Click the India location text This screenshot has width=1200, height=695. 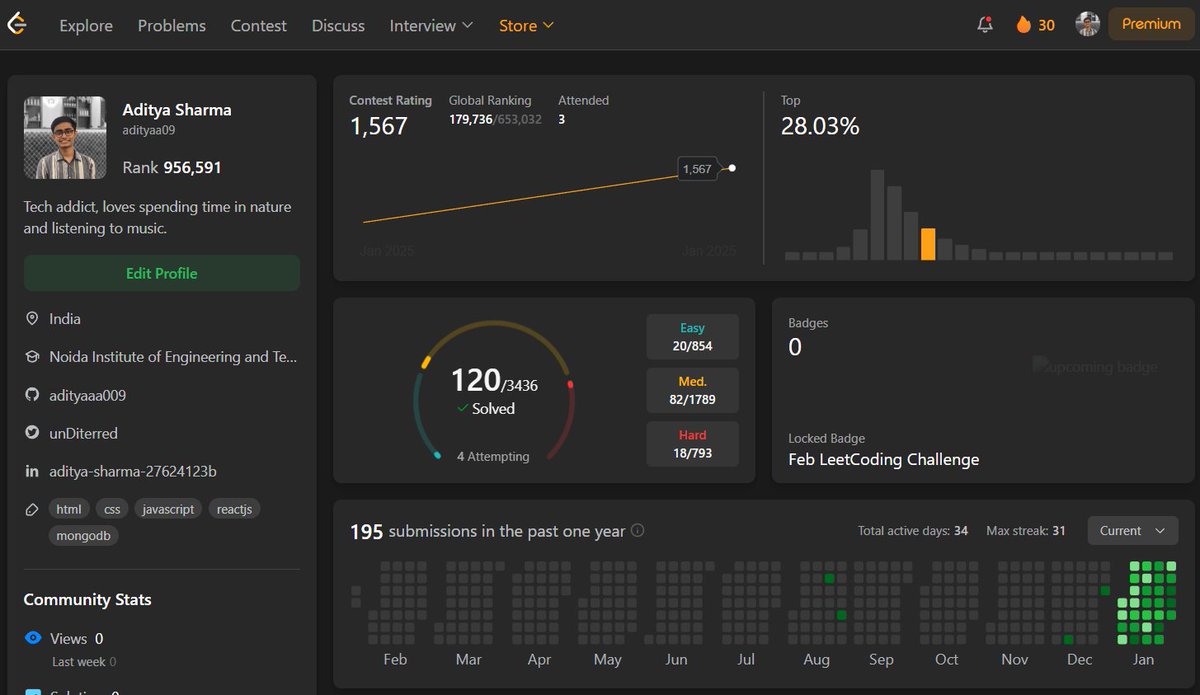pos(65,319)
